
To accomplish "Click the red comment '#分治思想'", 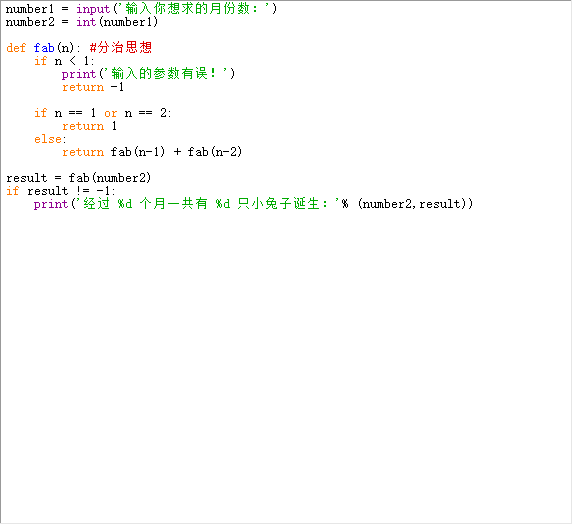I will (121, 47).
